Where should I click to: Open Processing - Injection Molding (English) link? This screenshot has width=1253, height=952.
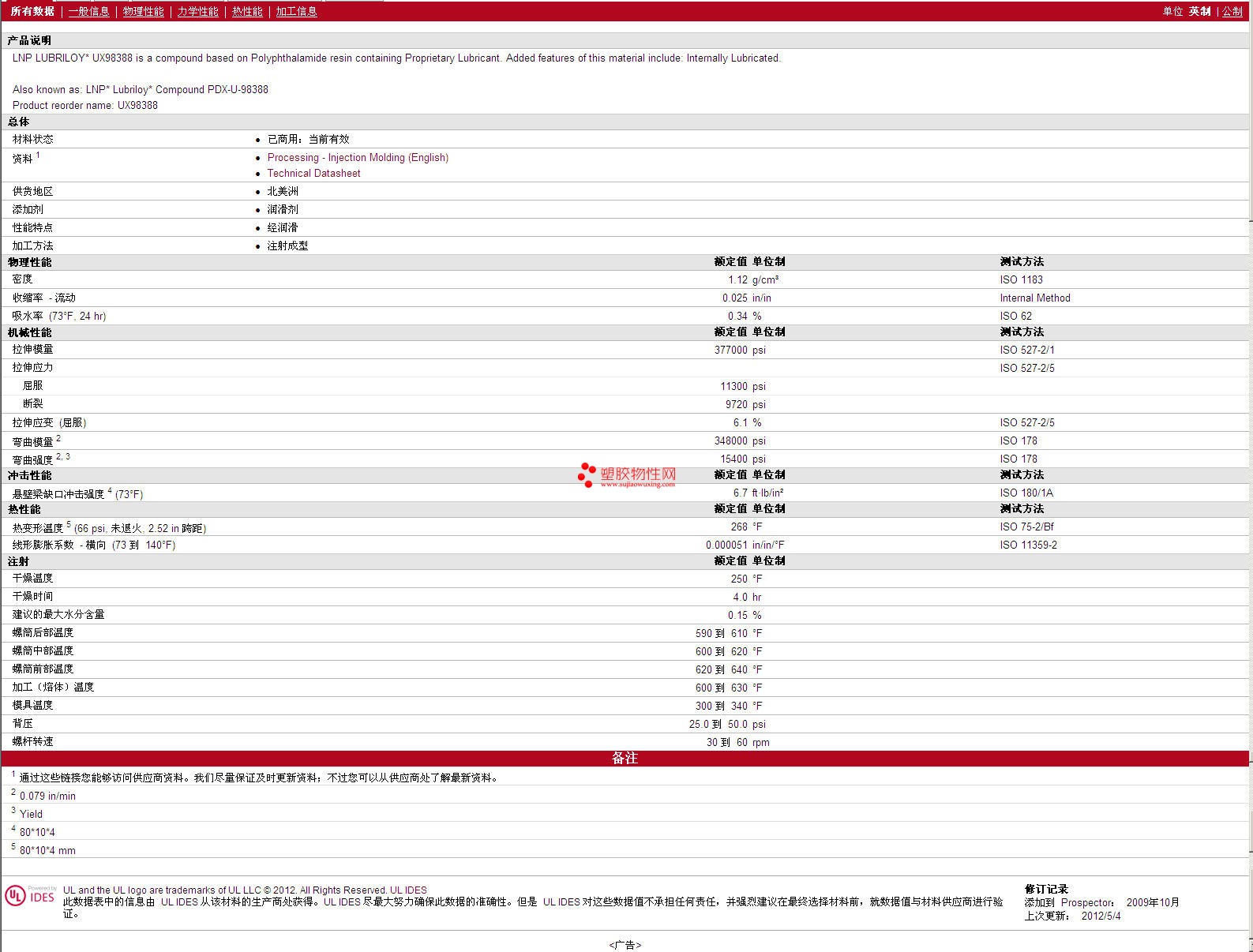pyautogui.click(x=358, y=158)
